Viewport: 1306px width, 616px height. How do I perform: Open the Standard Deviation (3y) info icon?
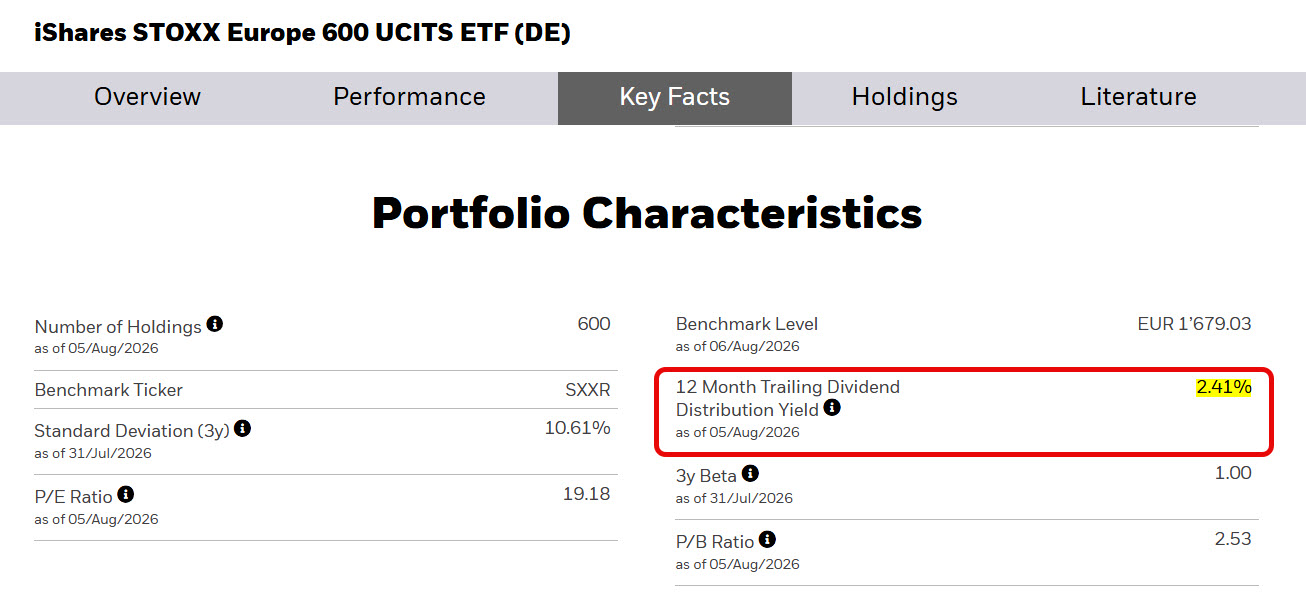242,428
